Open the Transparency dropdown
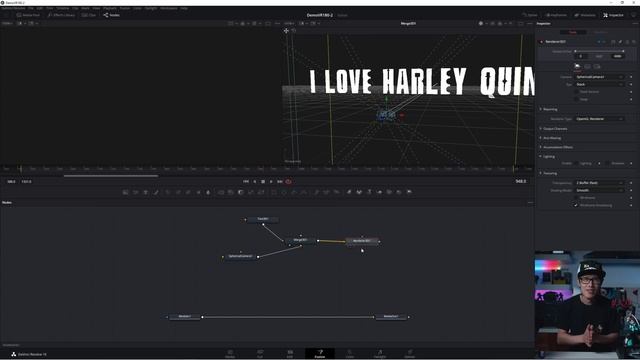The height and width of the screenshot is (360, 640). point(599,183)
